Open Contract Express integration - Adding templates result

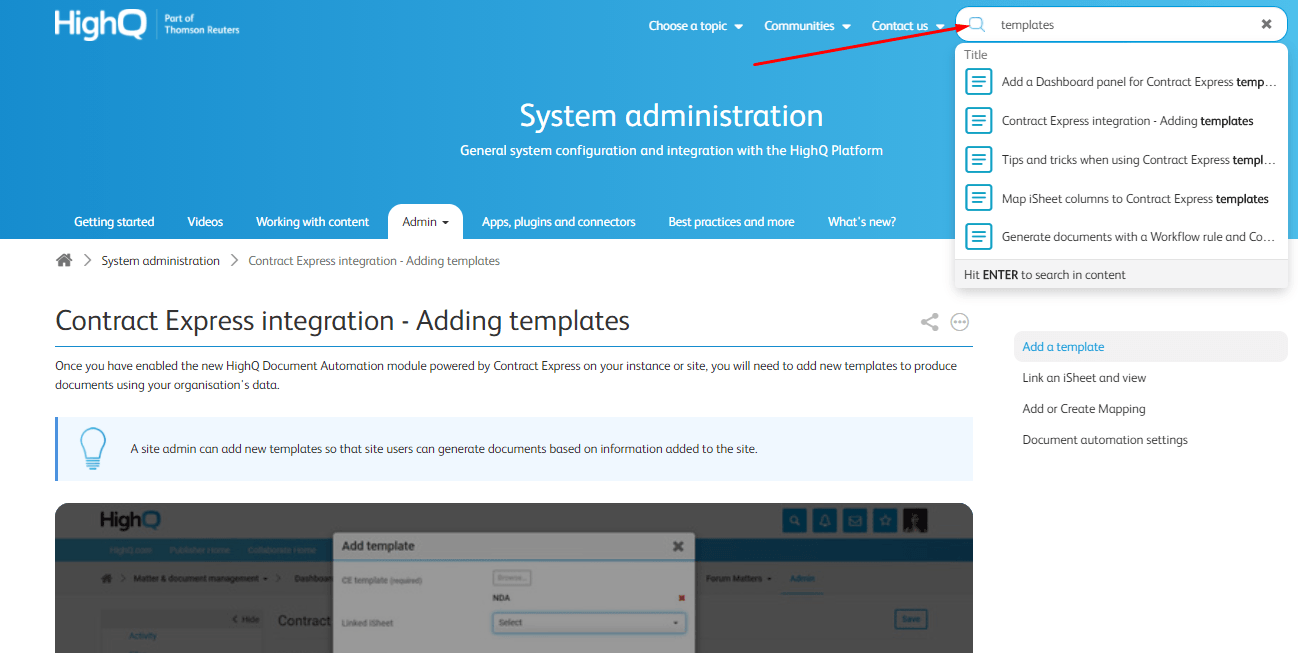point(1121,121)
